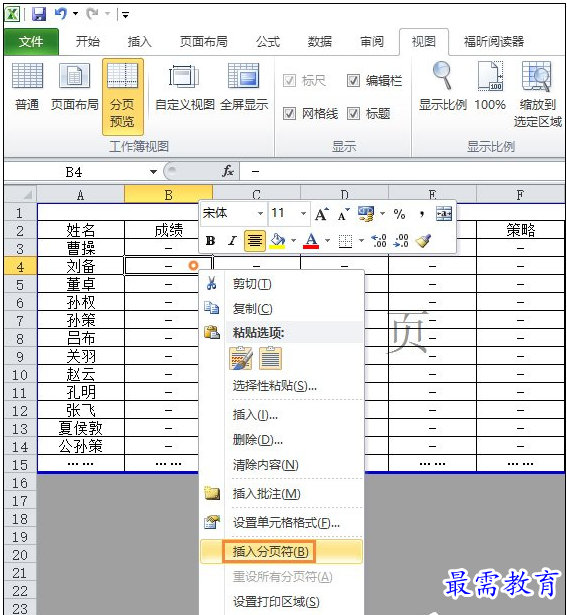Viewport: 567px width, 615px height.
Task: Click the Format Painter brush icon
Action: pyautogui.click(x=423, y=240)
